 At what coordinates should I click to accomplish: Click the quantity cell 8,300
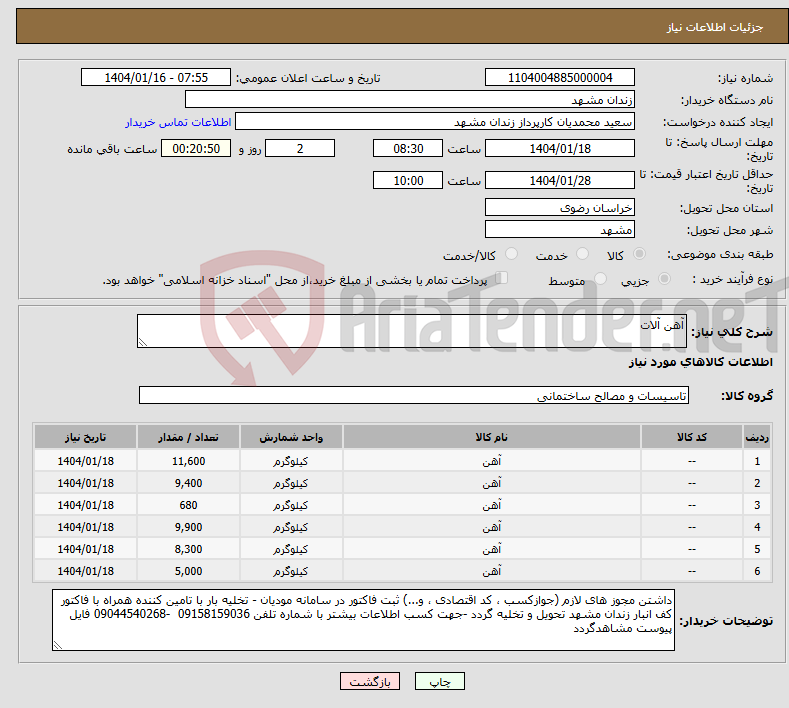coord(188,549)
